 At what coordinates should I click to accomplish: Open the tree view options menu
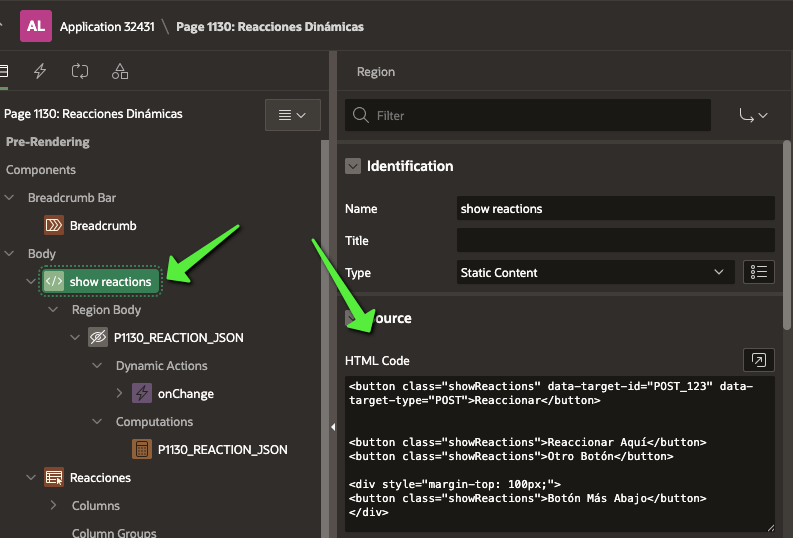[292, 115]
